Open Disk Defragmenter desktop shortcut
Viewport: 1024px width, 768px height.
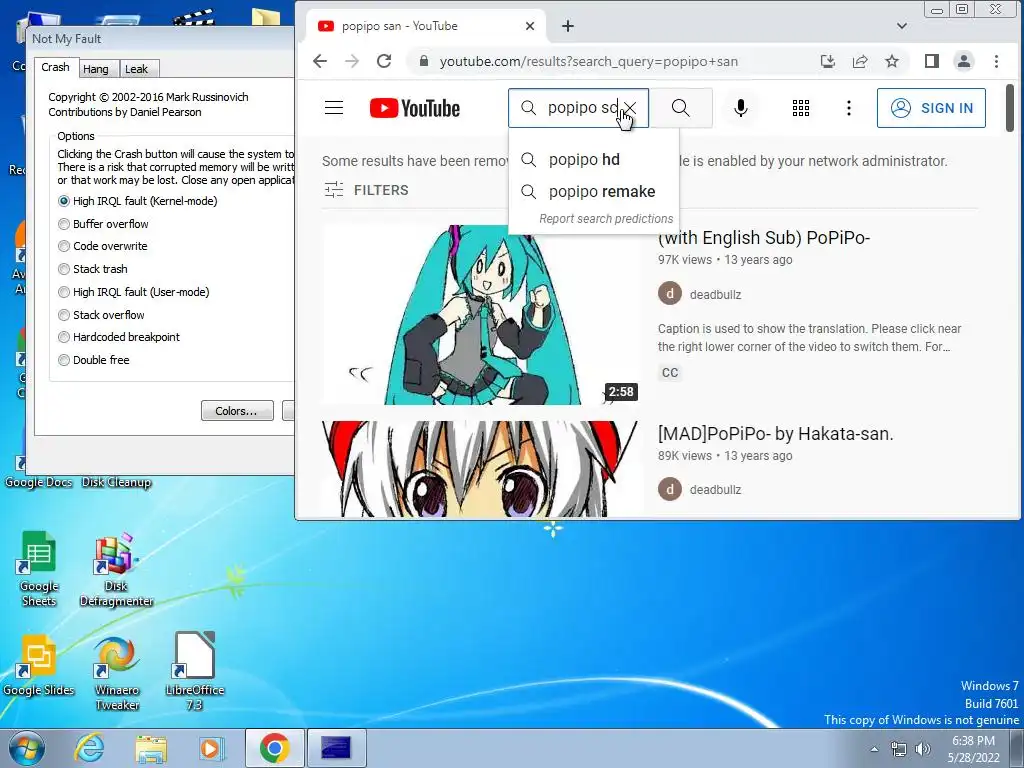[x=116, y=569]
